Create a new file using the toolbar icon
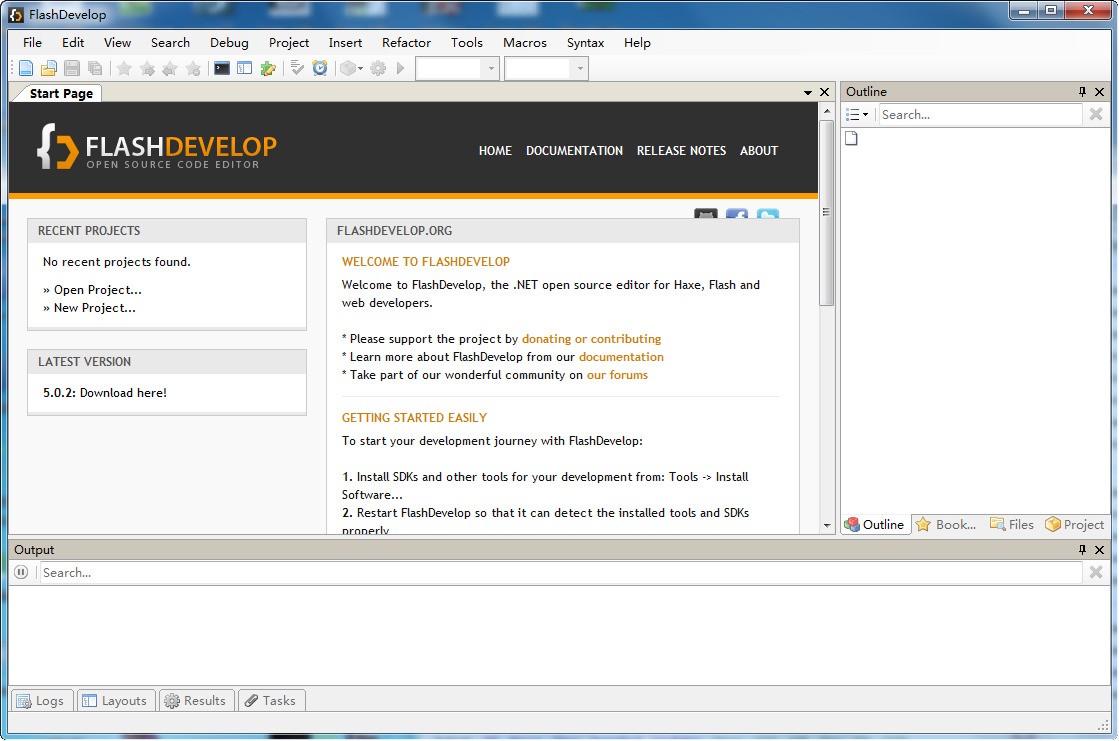The width and height of the screenshot is (1119, 741). click(x=25, y=68)
